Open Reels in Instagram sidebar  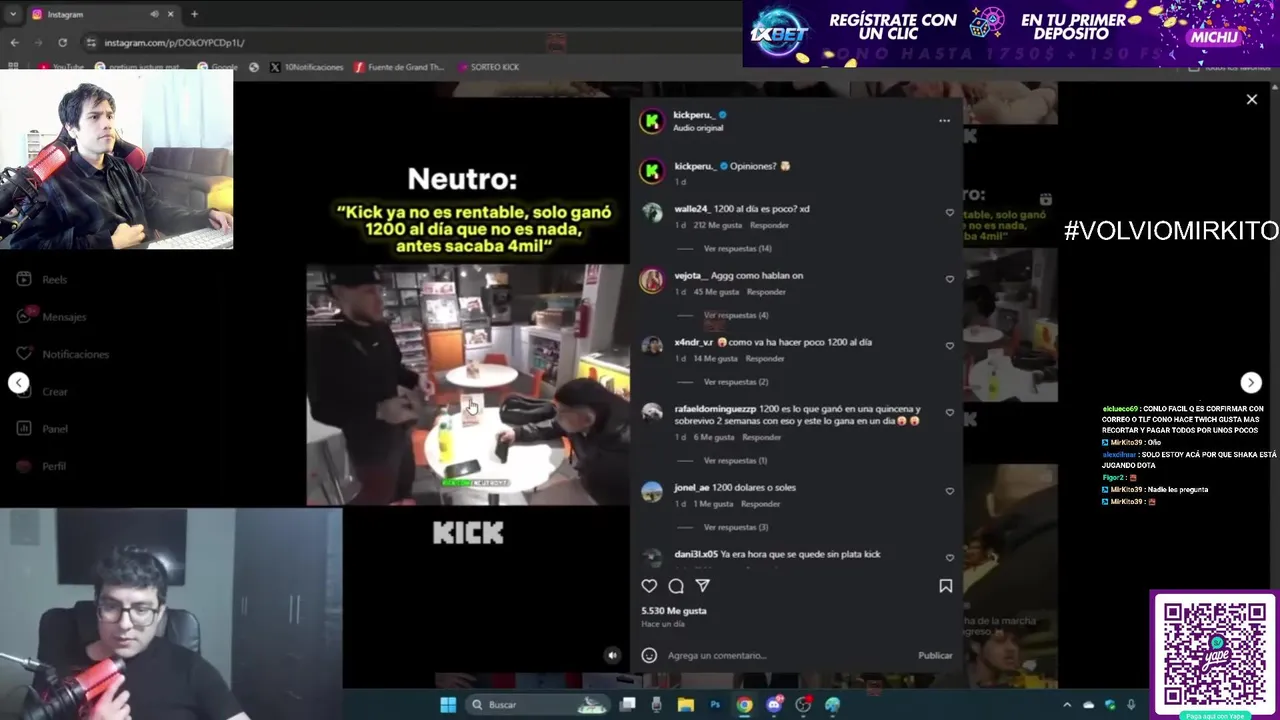42,280
